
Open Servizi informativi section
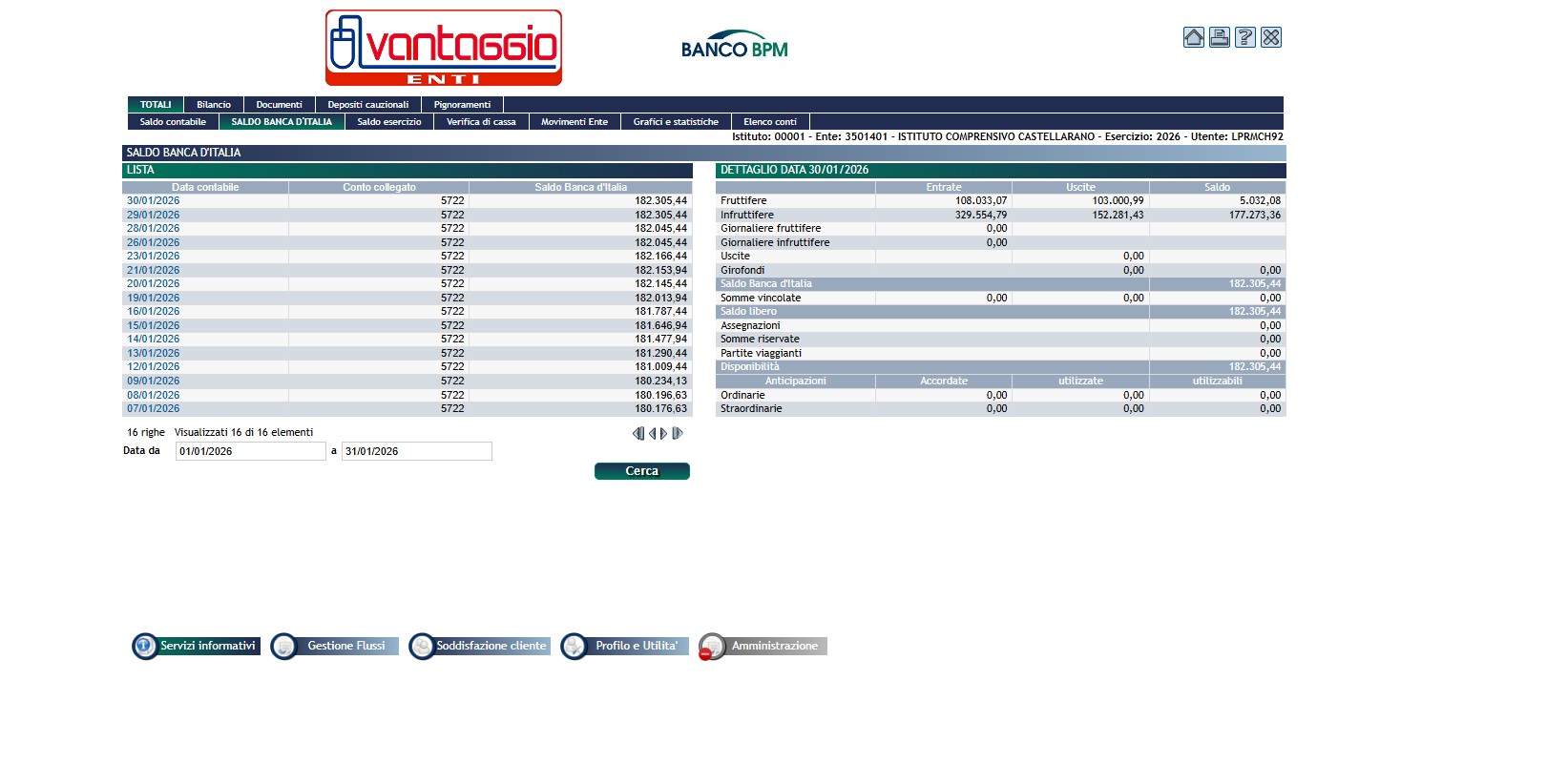pos(207,646)
